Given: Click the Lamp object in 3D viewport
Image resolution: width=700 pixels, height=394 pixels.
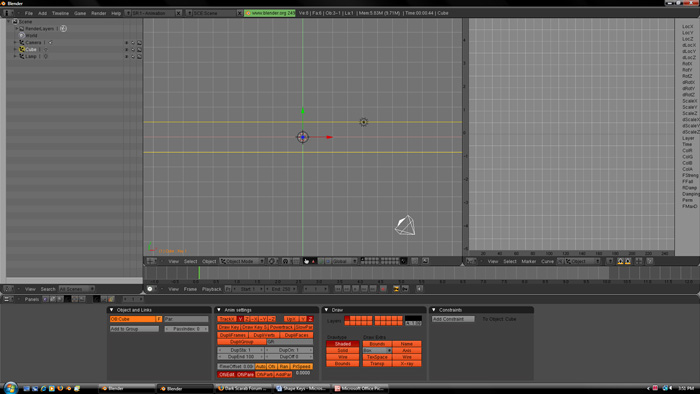Looking at the screenshot, I should click(364, 122).
